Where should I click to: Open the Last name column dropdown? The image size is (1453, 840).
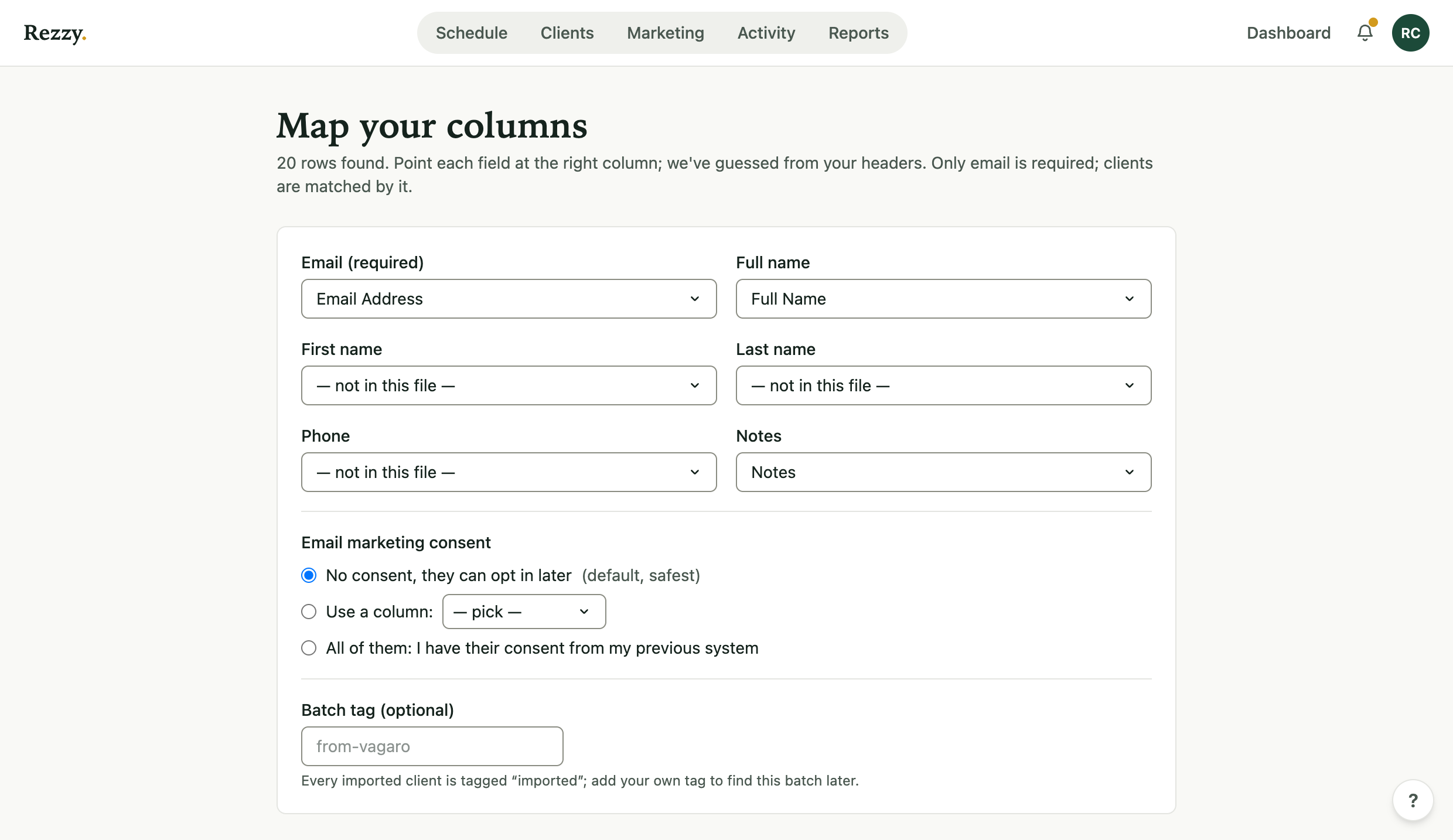943,385
